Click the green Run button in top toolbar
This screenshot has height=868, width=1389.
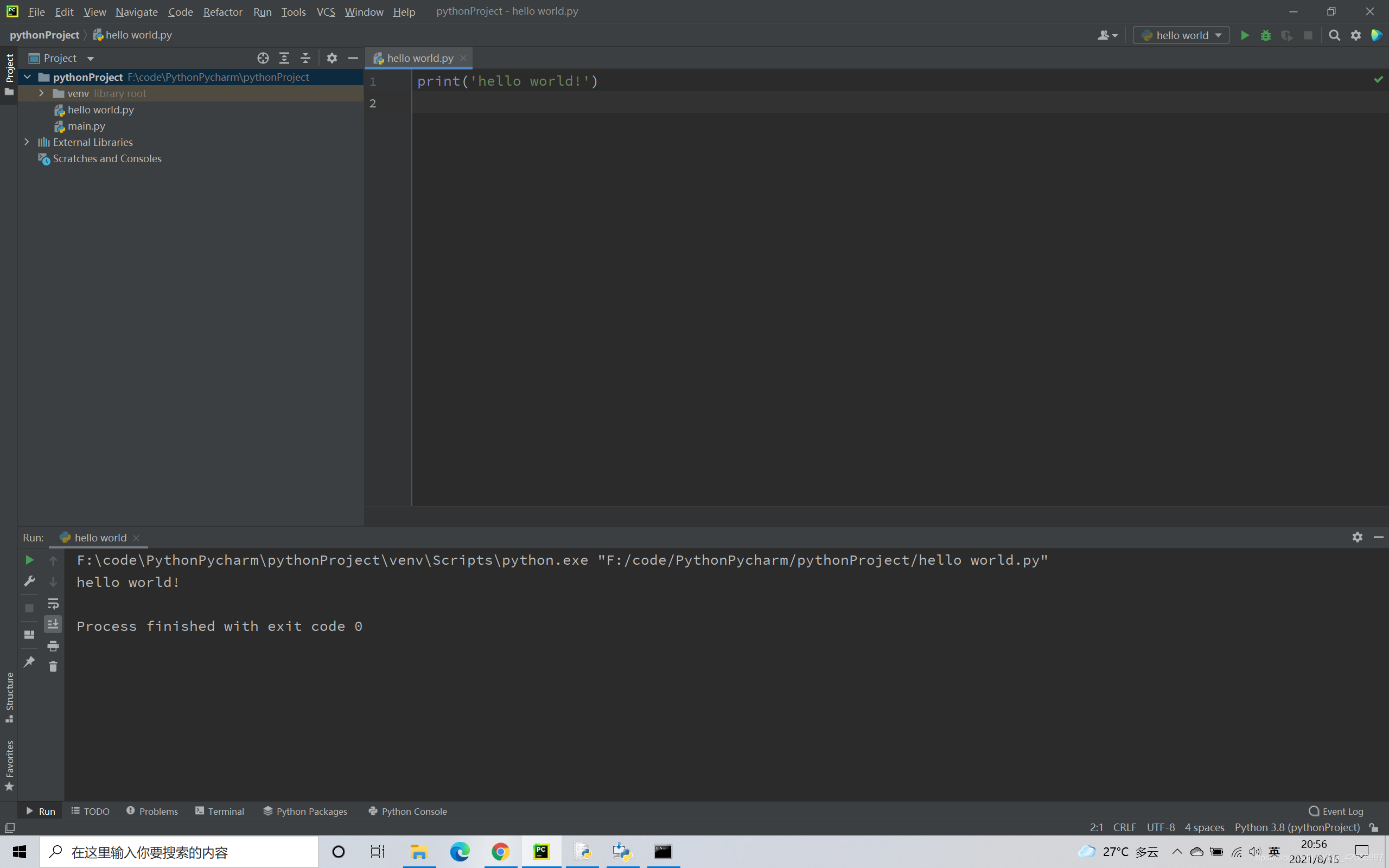[1244, 36]
